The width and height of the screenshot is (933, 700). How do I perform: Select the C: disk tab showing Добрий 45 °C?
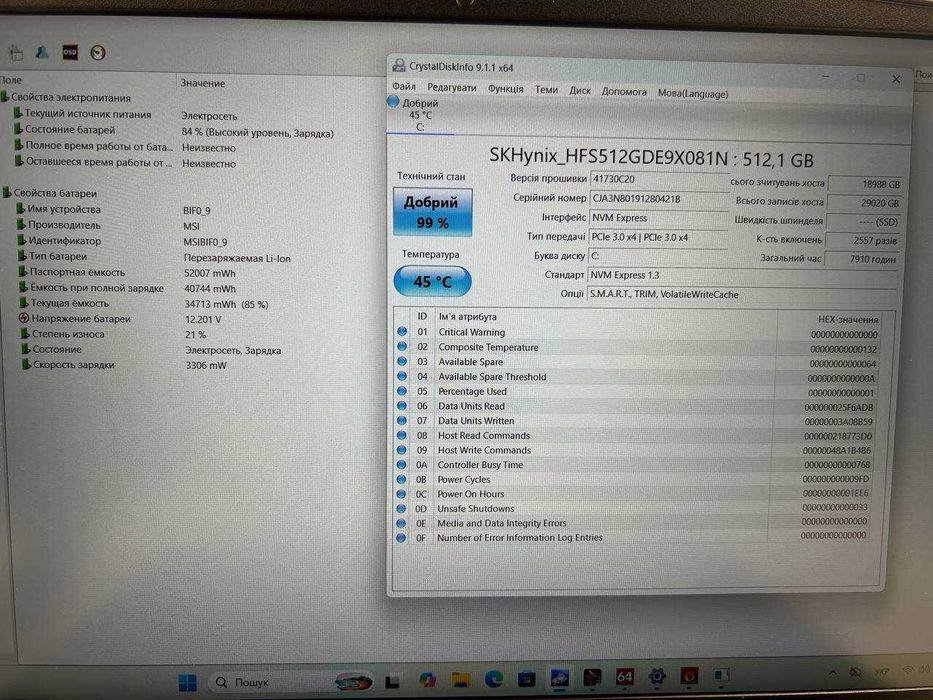tap(420, 115)
